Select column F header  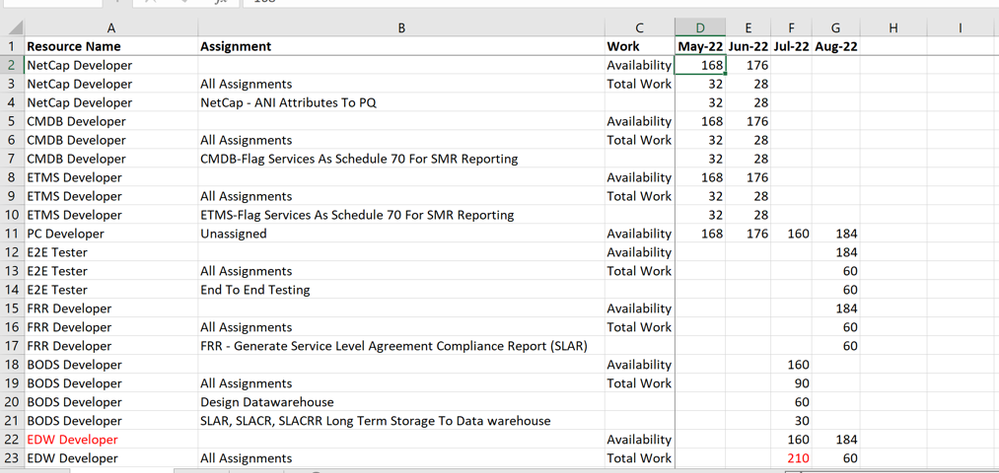791,27
